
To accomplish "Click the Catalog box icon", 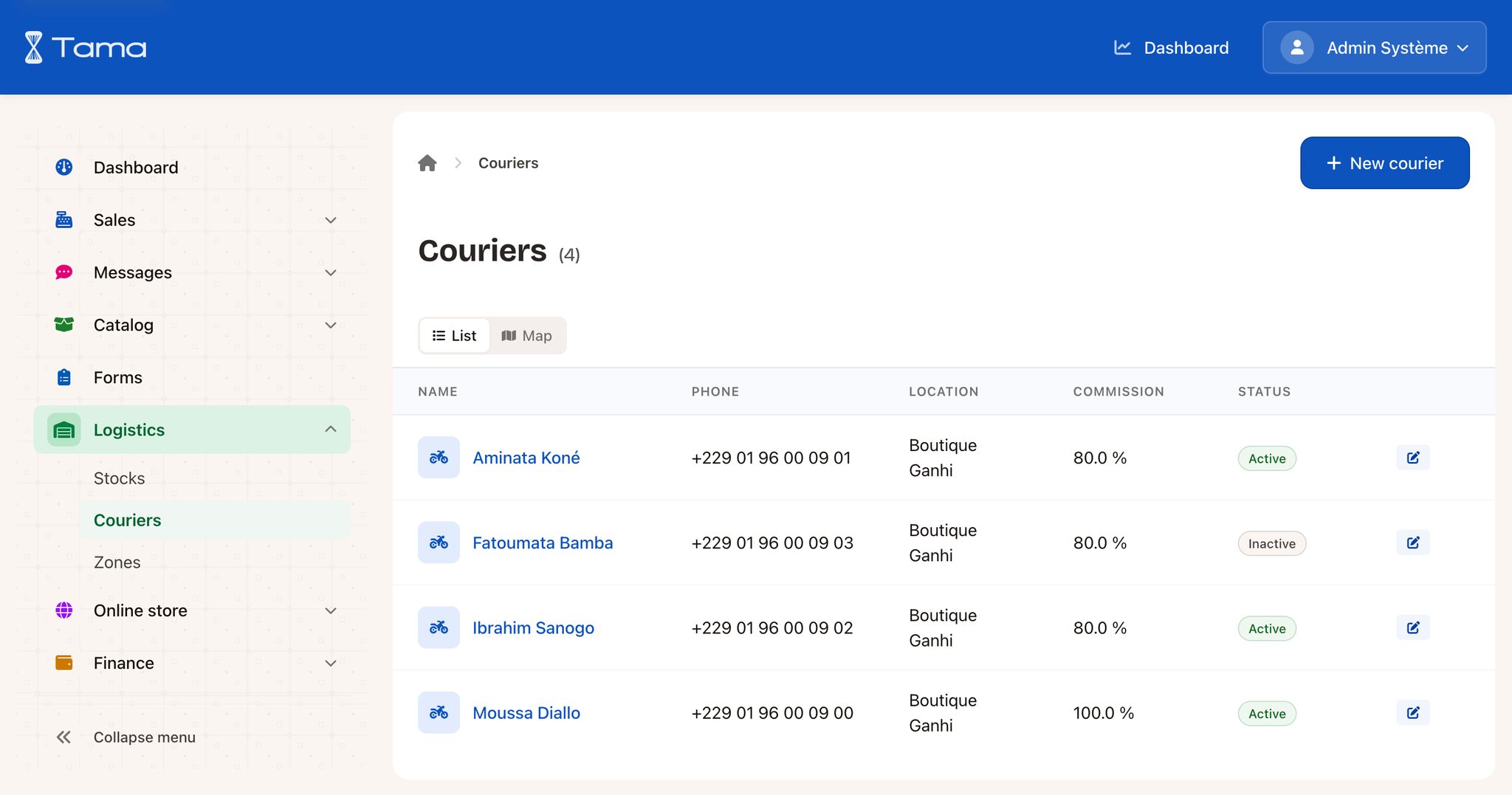I will pyautogui.click(x=64, y=324).
